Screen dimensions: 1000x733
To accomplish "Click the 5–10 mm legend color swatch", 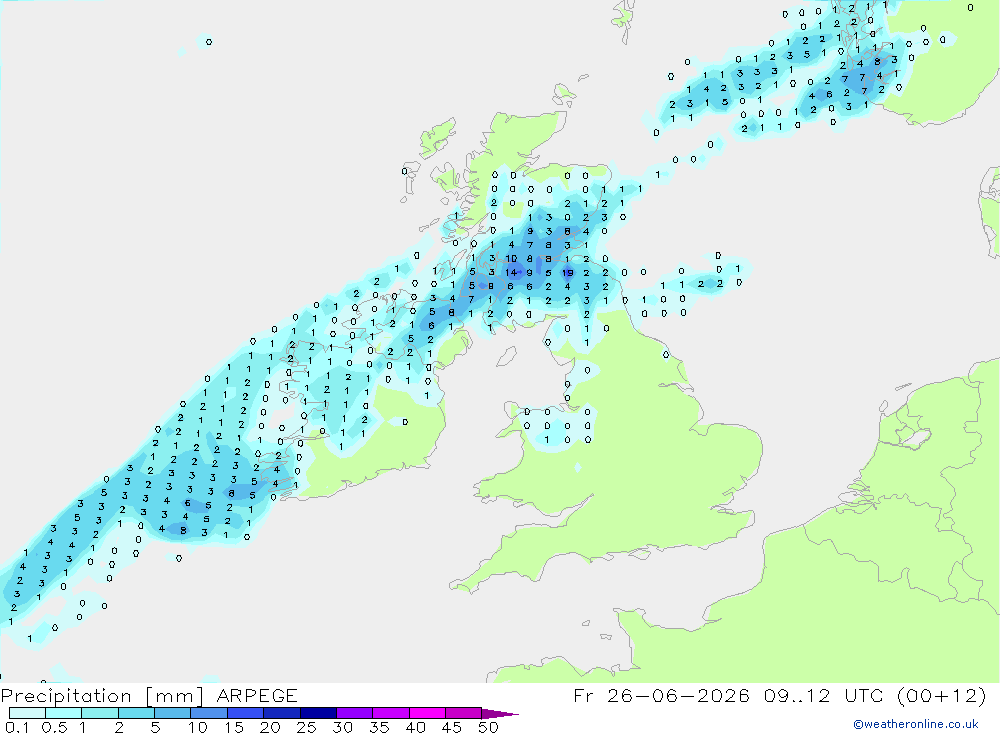I will click(x=172, y=713).
